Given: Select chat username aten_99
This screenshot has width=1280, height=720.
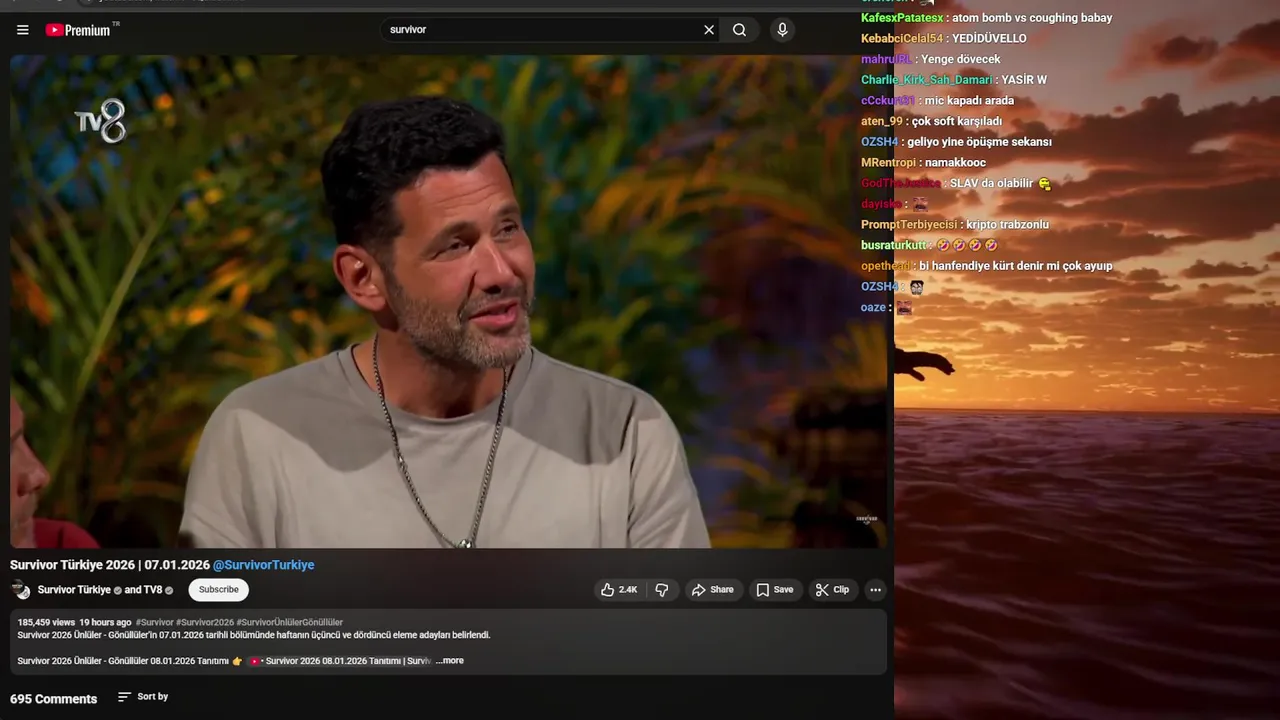Looking at the screenshot, I should pos(881,121).
